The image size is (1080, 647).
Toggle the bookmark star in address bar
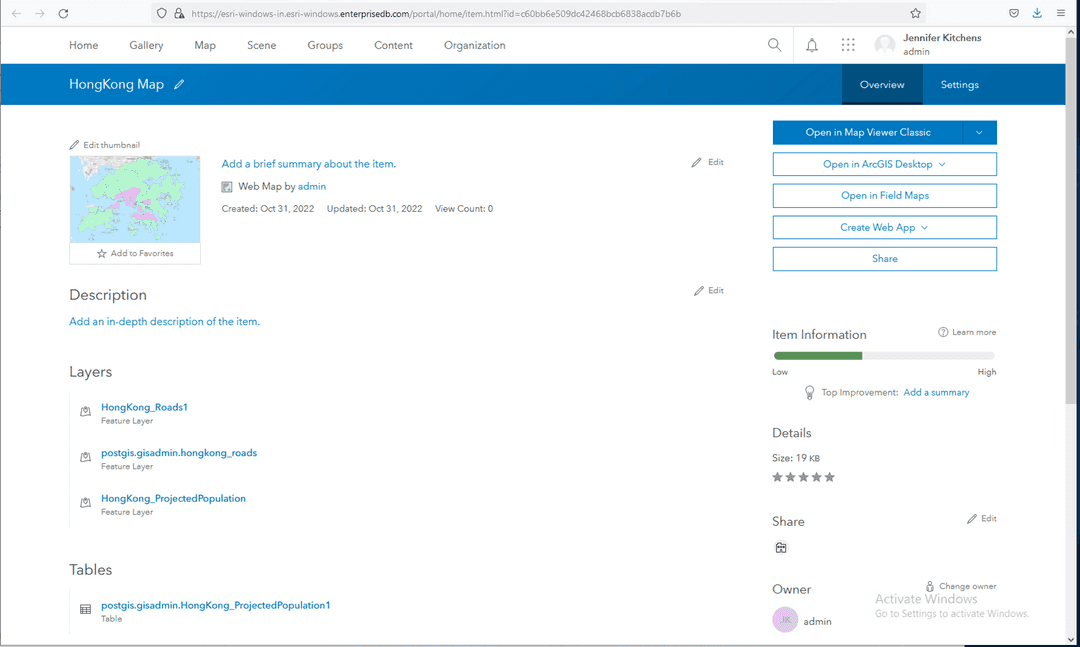915,13
